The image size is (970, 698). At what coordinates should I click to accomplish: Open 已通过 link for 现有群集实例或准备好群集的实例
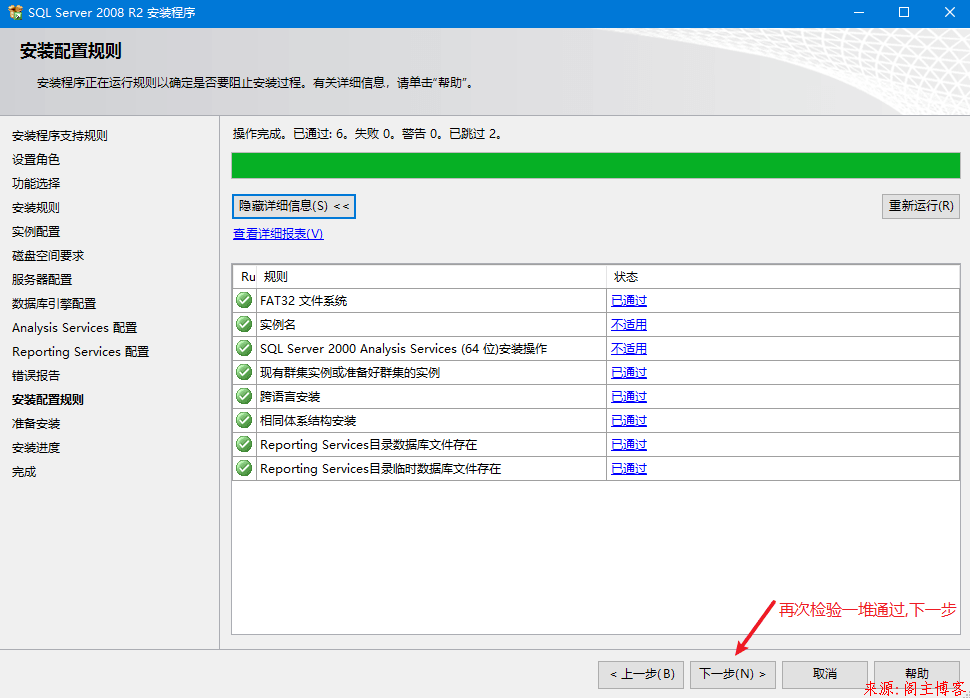point(629,373)
